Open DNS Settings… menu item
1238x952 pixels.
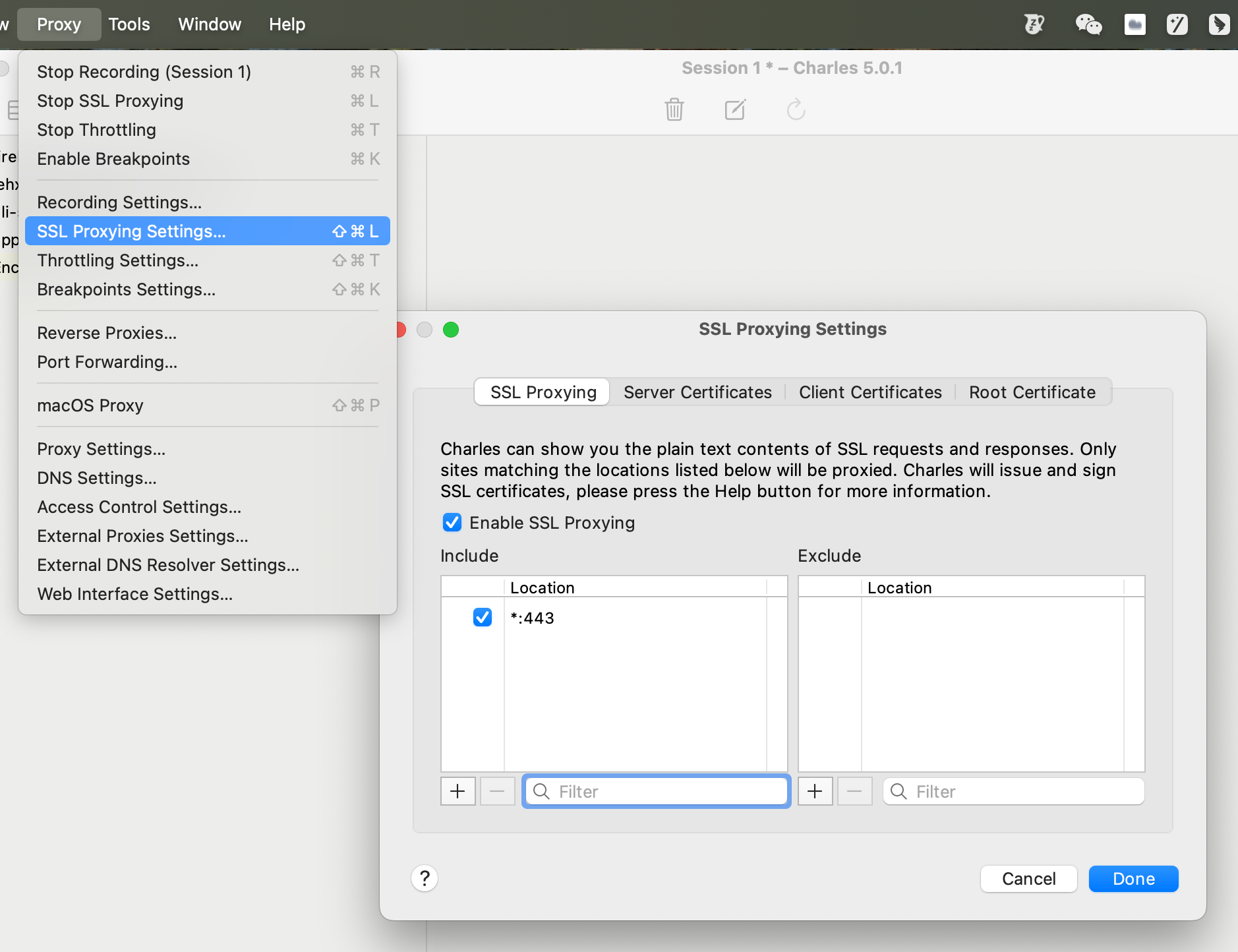[208, 478]
